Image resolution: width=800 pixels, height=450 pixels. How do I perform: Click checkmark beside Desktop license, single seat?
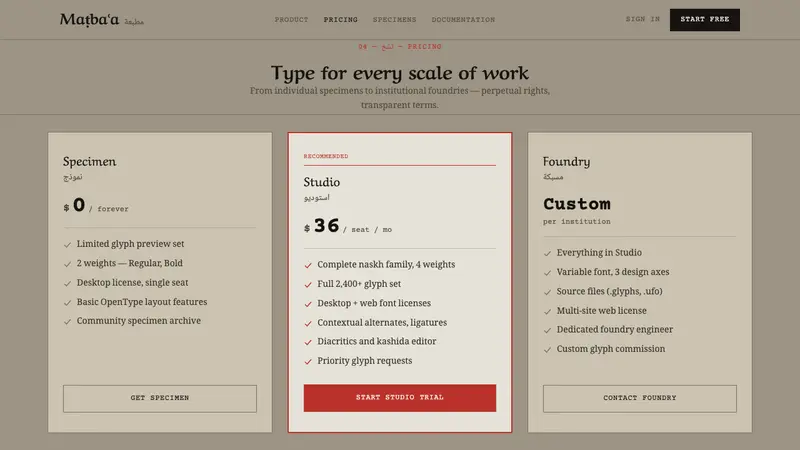coord(67,284)
